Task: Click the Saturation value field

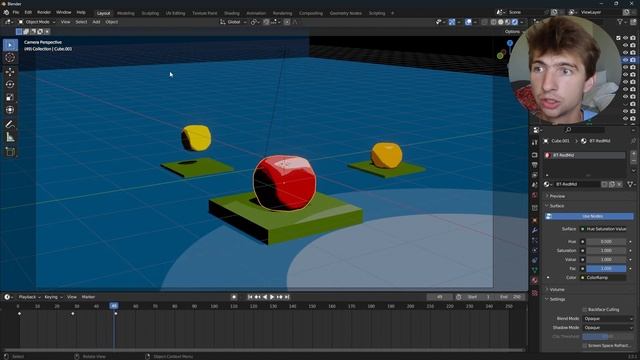Action: 606,251
